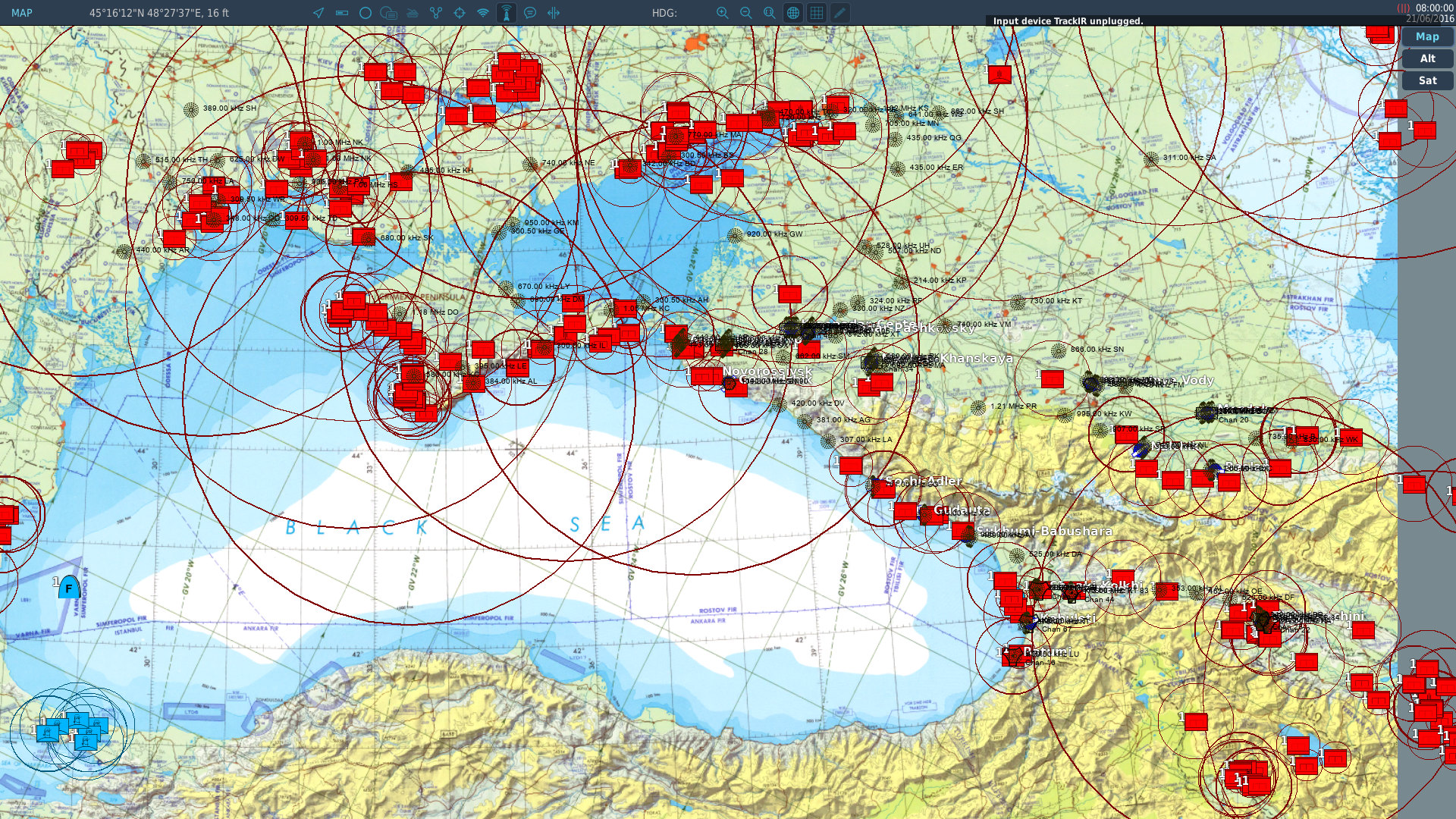Image resolution: width=1456 pixels, height=819 pixels.
Task: Toggle the circle range rings icon
Action: 366,13
